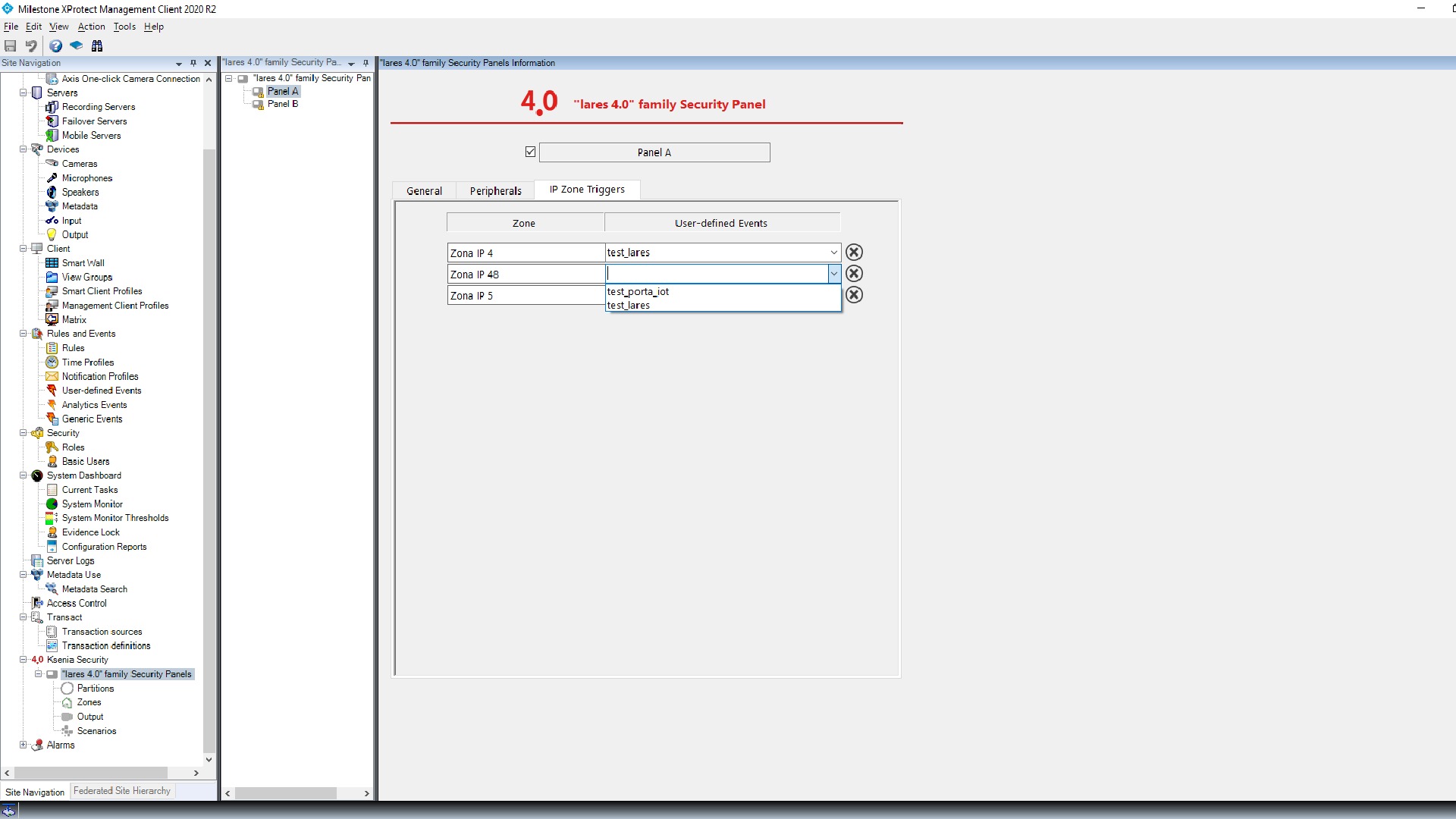Image resolution: width=1456 pixels, height=819 pixels.
Task: Open Generic Events in navigation
Action: (x=92, y=419)
